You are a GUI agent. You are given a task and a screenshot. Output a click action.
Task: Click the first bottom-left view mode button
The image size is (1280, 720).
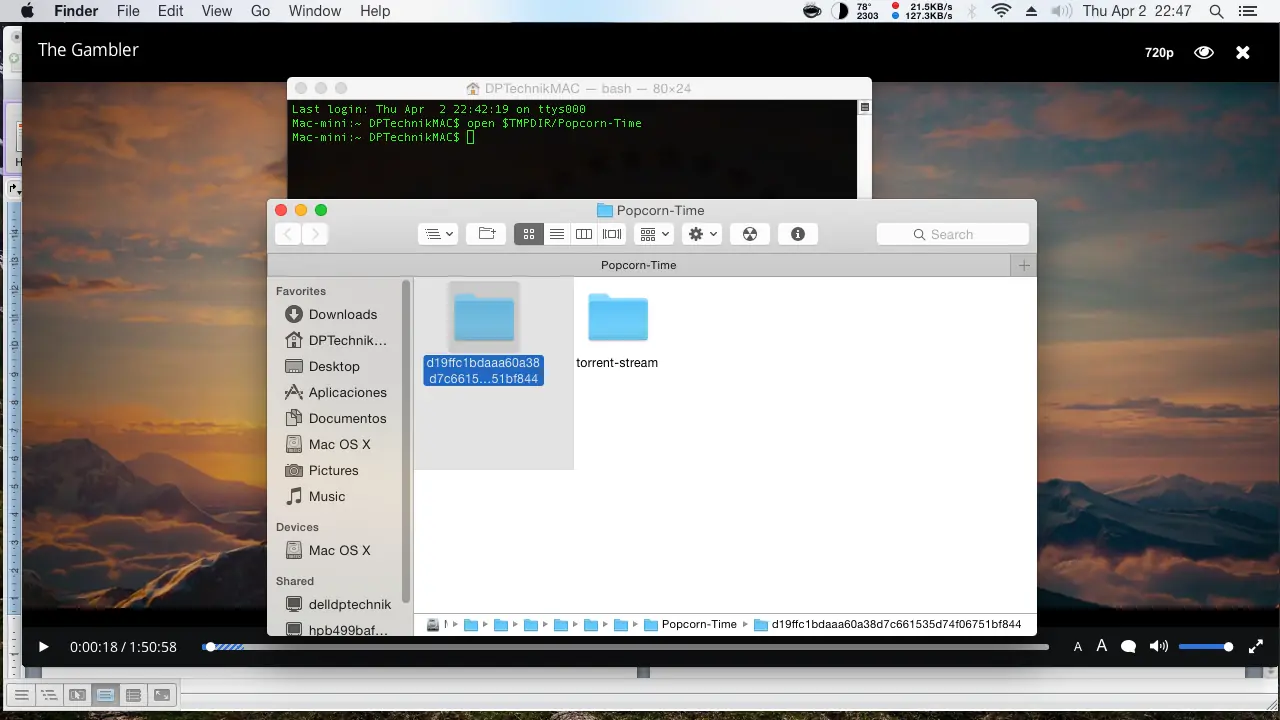coord(21,694)
